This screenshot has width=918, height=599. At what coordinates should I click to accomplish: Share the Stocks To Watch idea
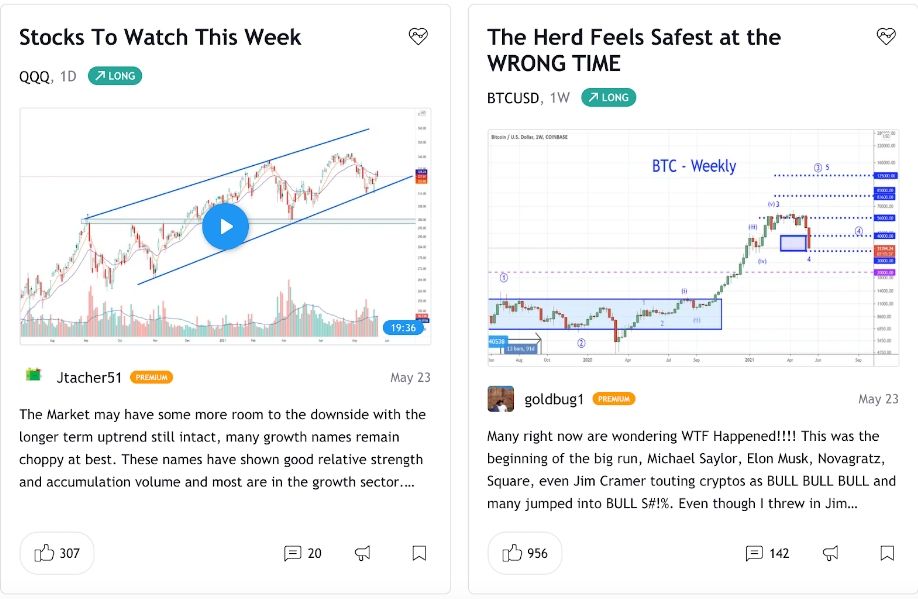pos(363,553)
